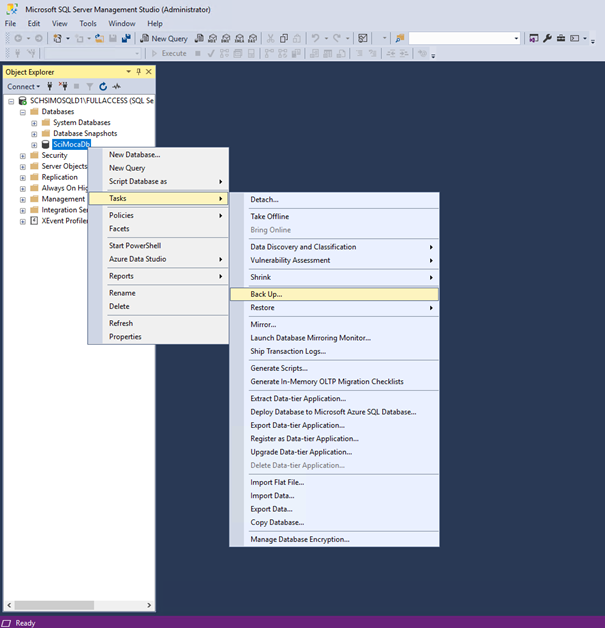Viewport: 605px width, 628px height.
Task: Click Disconnect plug icon in Object Explorer
Action: 63,86
